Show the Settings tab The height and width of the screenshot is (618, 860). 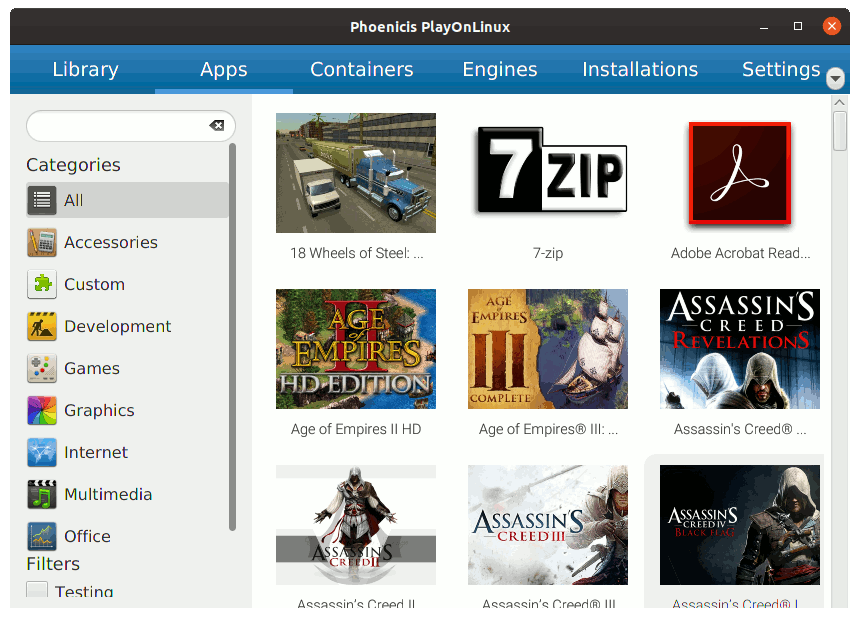(781, 69)
